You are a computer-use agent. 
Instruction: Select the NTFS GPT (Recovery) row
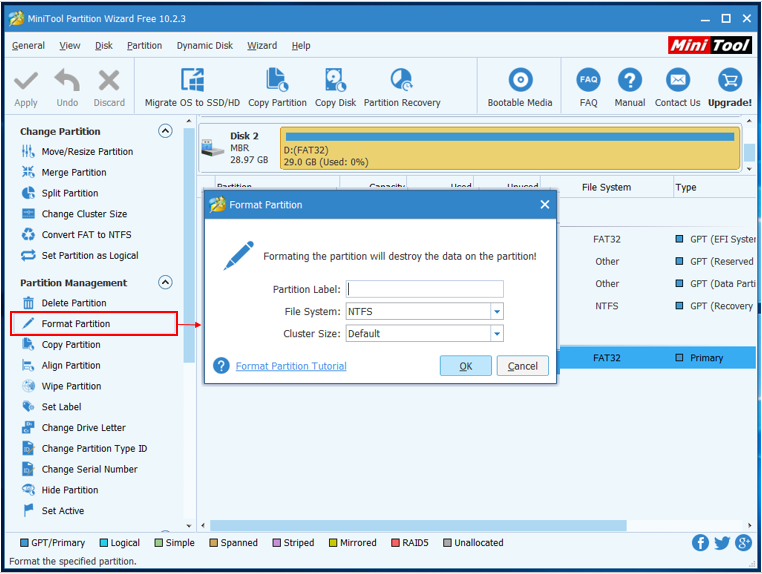(658, 306)
